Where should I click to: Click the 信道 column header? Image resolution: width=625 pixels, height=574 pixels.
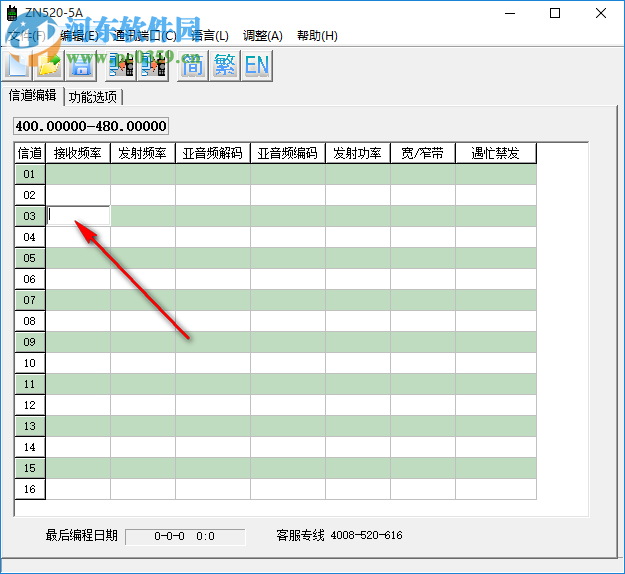coord(30,153)
